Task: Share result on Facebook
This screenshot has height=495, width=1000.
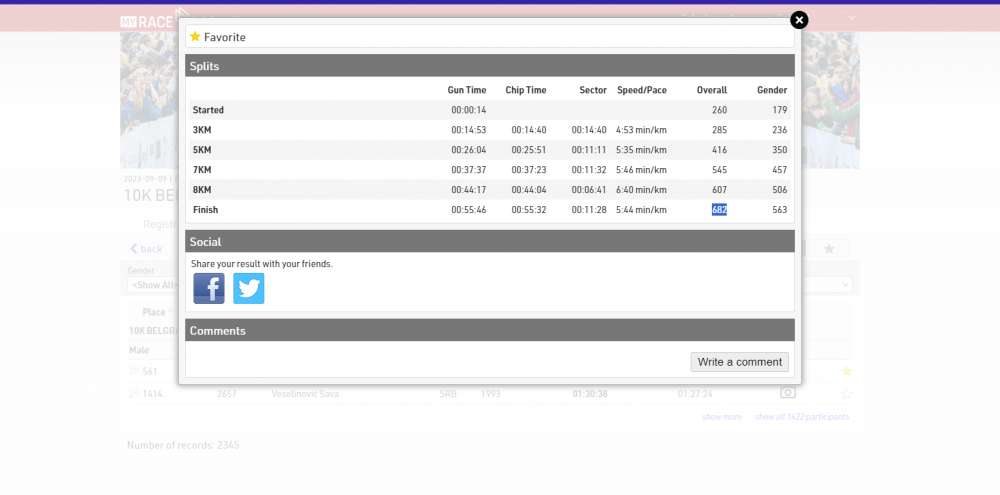Action: pyautogui.click(x=209, y=288)
